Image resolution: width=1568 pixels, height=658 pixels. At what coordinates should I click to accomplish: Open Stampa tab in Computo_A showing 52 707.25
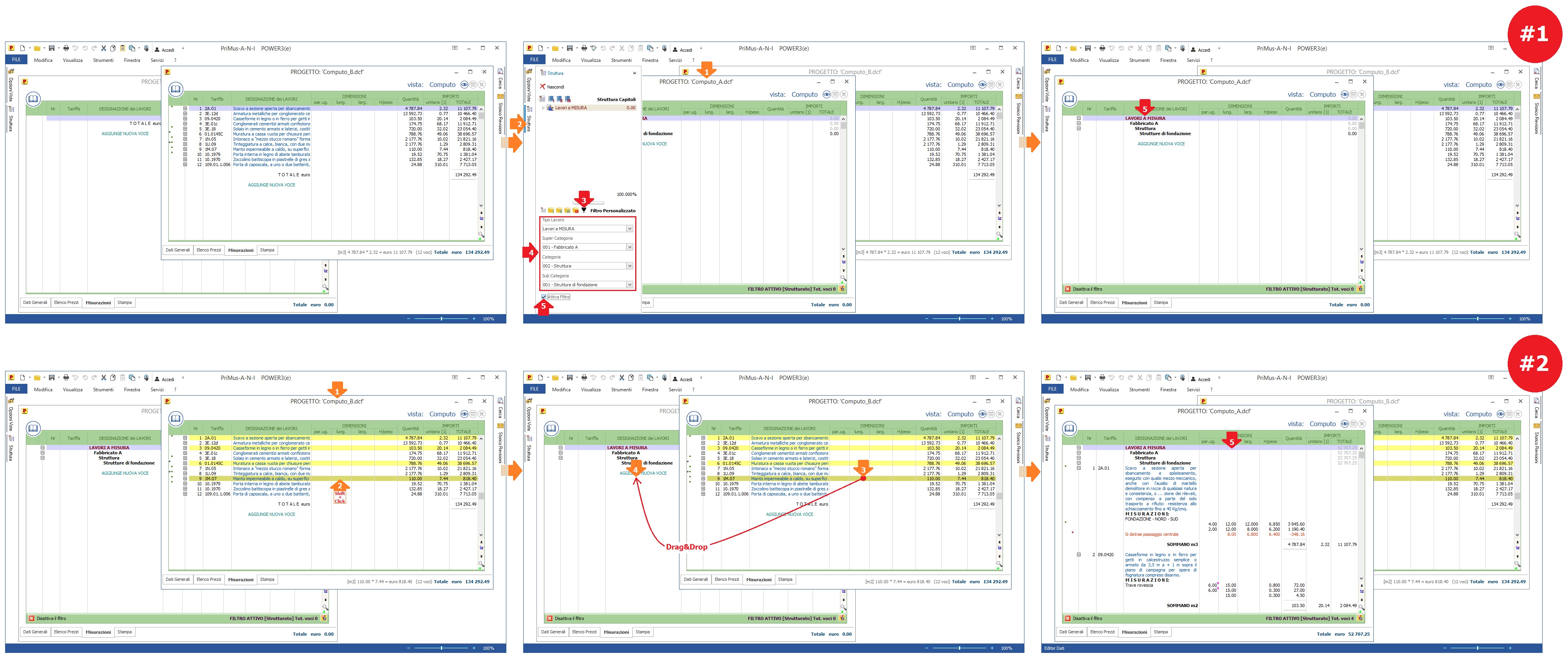[1162, 632]
